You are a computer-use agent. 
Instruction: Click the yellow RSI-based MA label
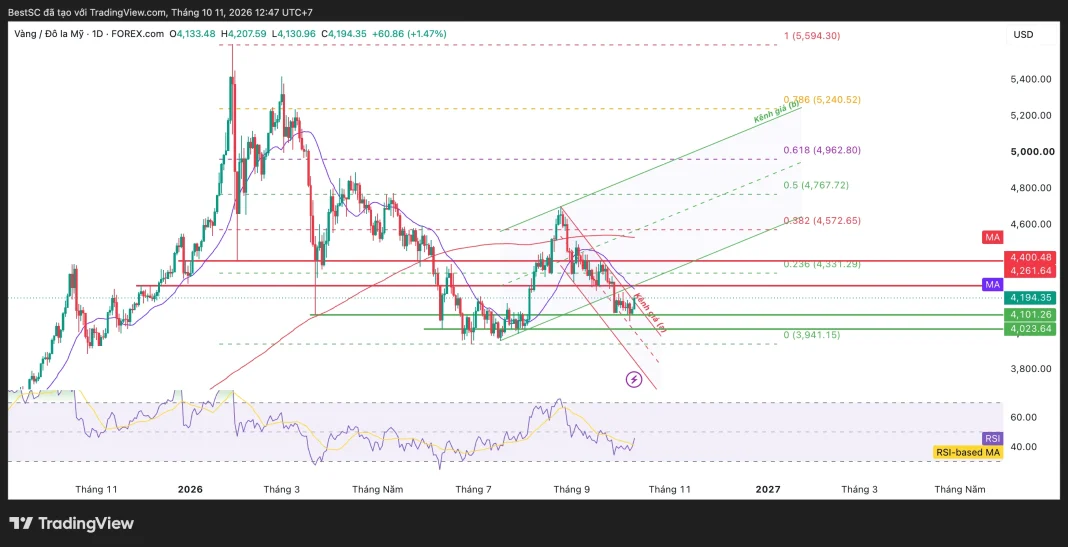(967, 451)
